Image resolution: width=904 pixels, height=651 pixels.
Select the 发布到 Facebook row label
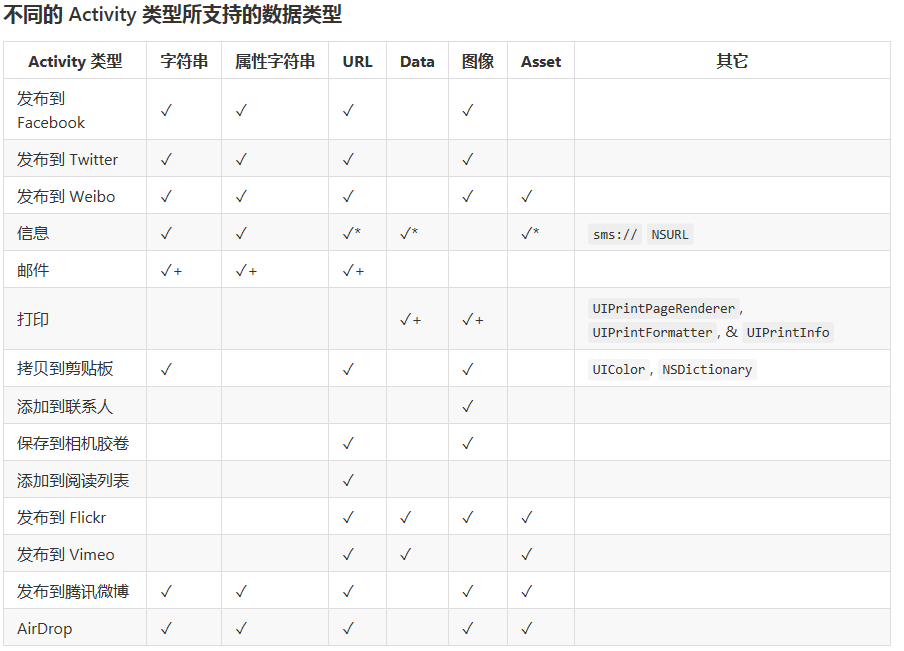[x=51, y=110]
